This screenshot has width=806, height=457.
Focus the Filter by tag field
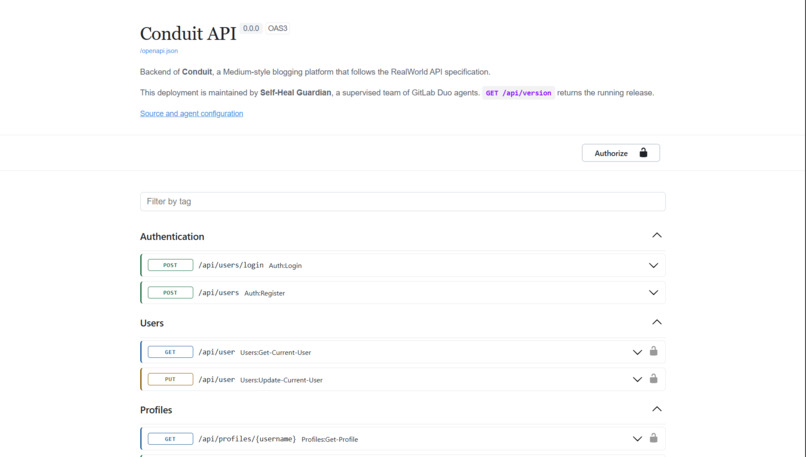pyautogui.click(x=402, y=202)
